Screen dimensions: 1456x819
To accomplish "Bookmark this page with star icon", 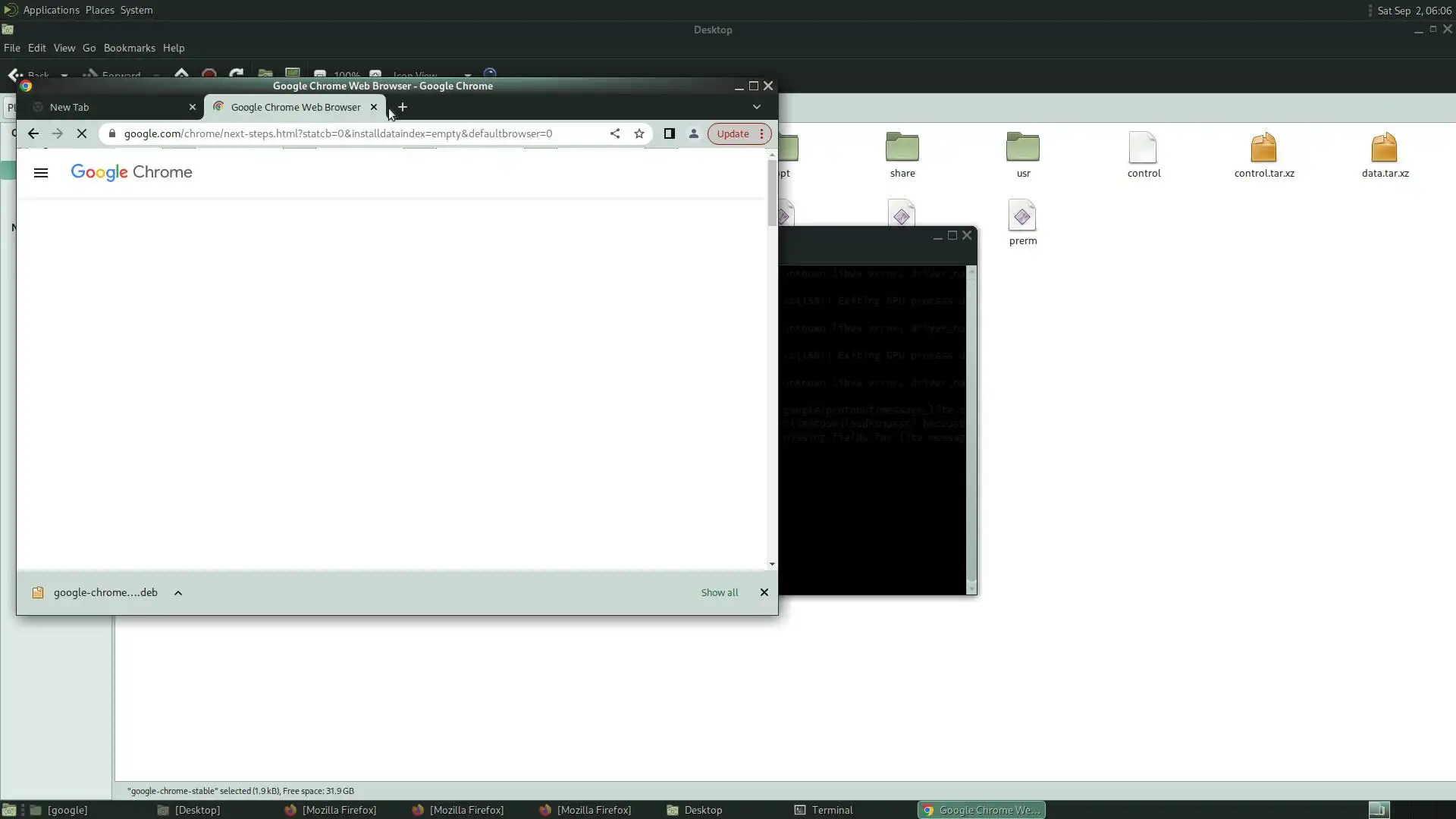I will point(639,133).
